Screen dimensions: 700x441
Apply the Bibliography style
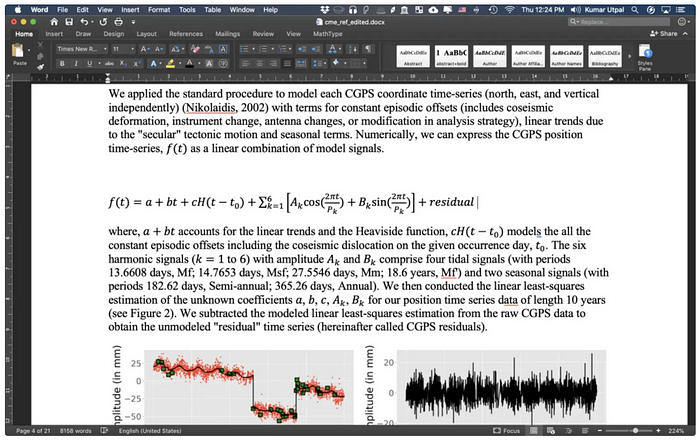605,56
